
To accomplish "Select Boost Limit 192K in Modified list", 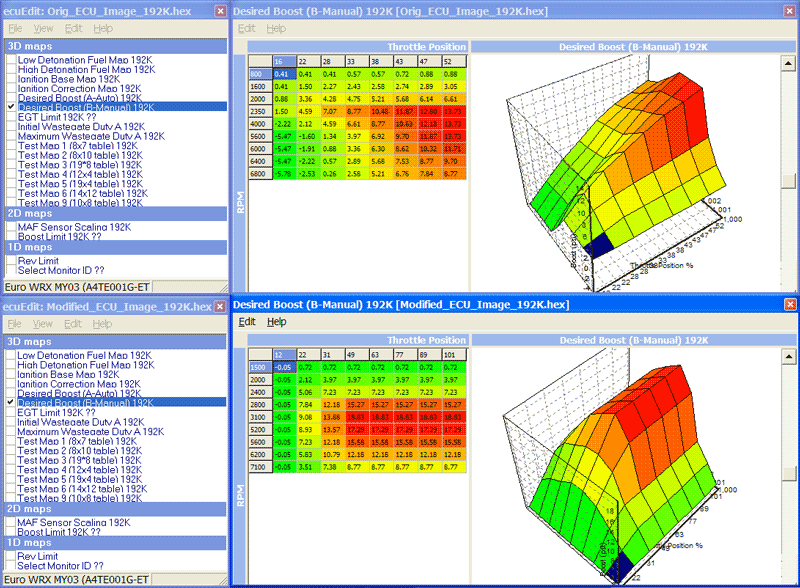I will point(59,532).
